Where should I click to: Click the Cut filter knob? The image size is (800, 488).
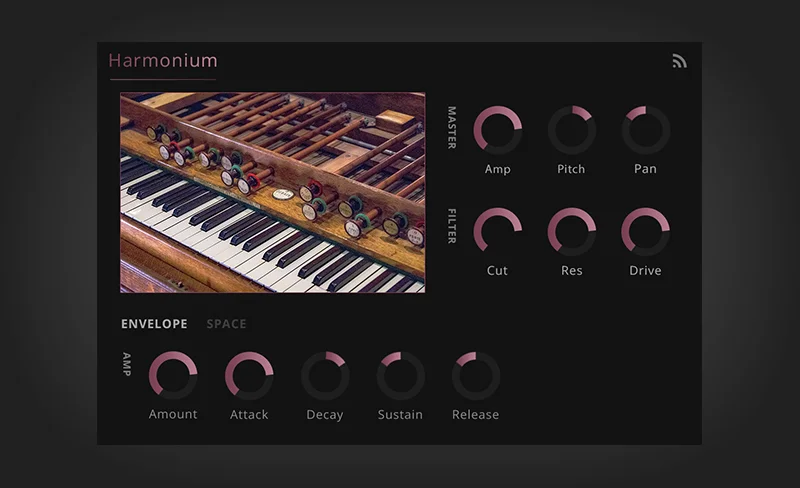point(497,231)
